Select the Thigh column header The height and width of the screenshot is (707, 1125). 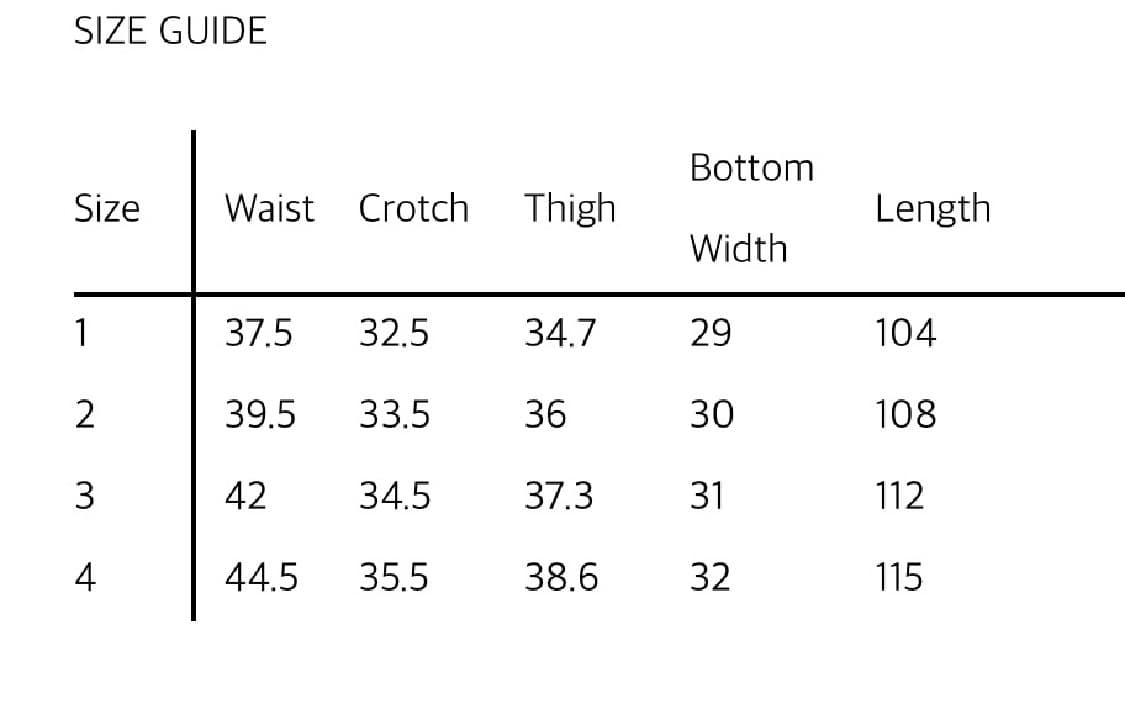point(570,209)
